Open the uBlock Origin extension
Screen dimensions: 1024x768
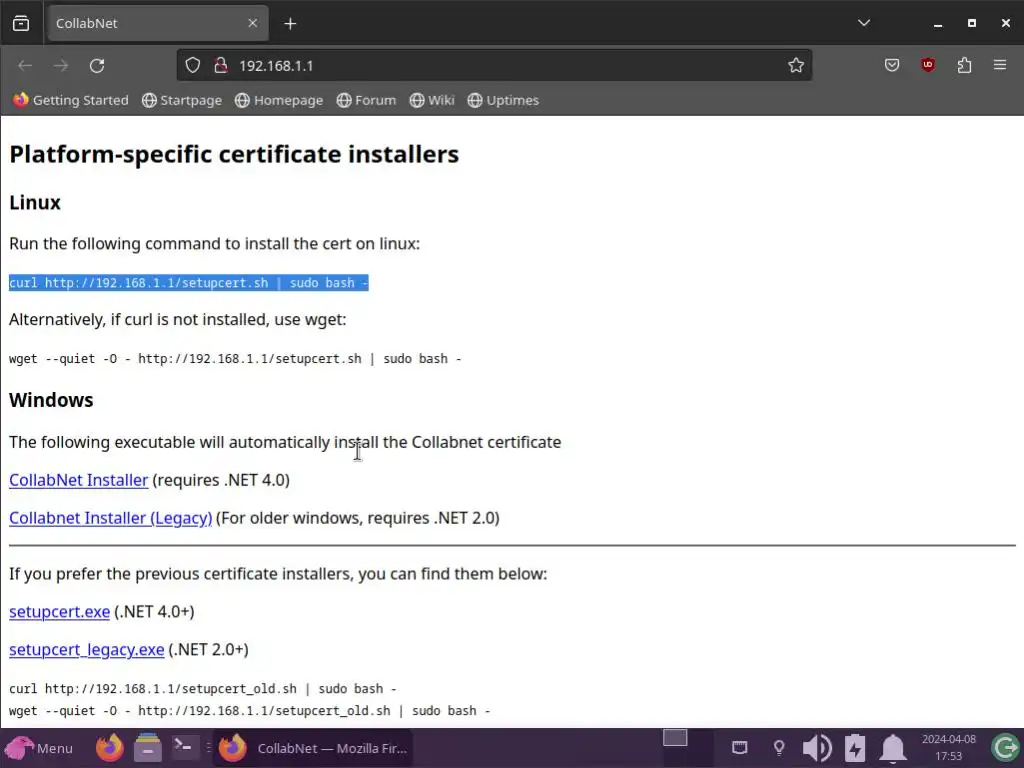click(927, 65)
